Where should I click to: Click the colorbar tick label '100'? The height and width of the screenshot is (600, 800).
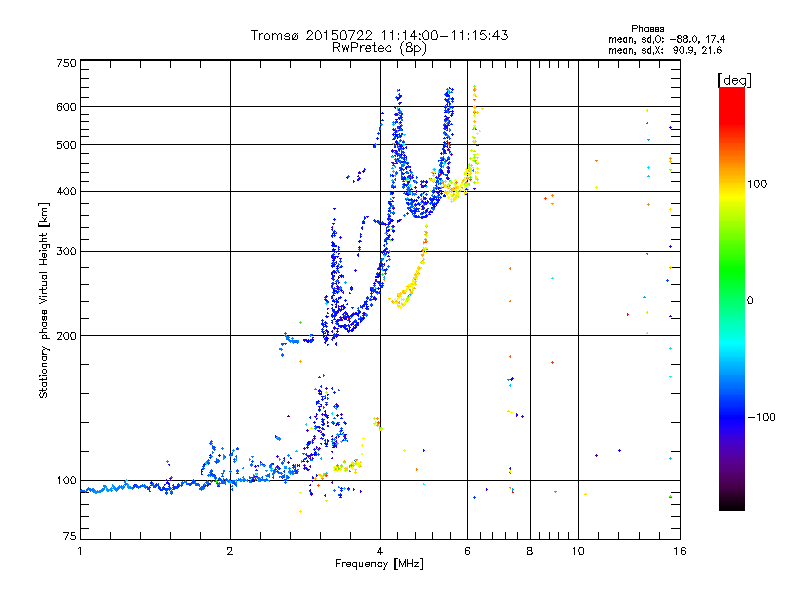click(x=757, y=184)
